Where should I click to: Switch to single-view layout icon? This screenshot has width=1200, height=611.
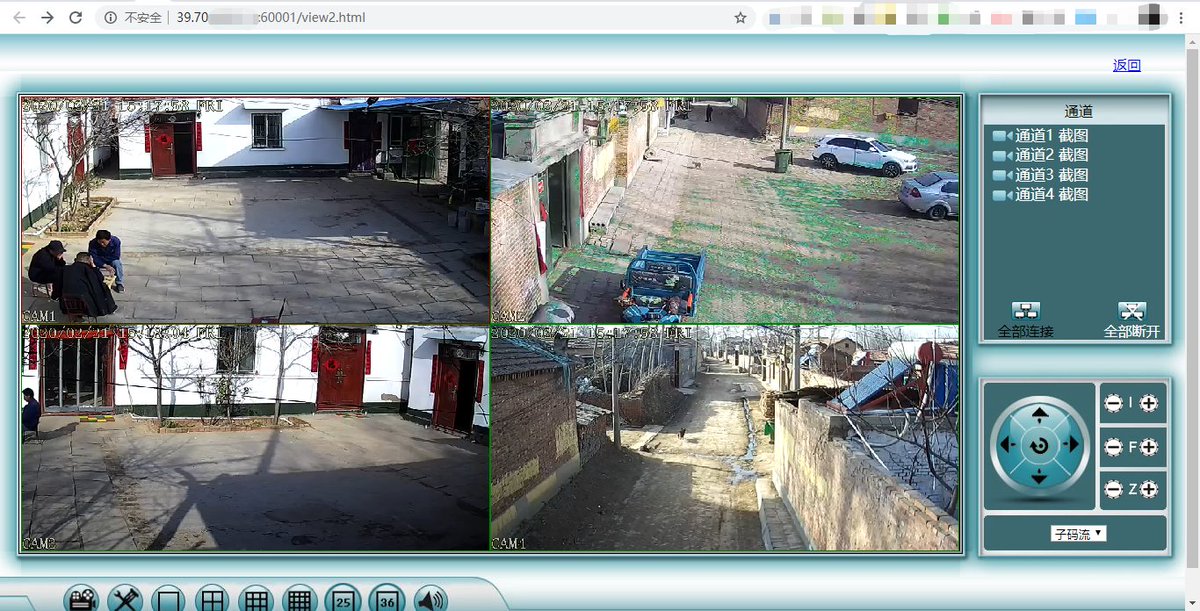(169, 598)
